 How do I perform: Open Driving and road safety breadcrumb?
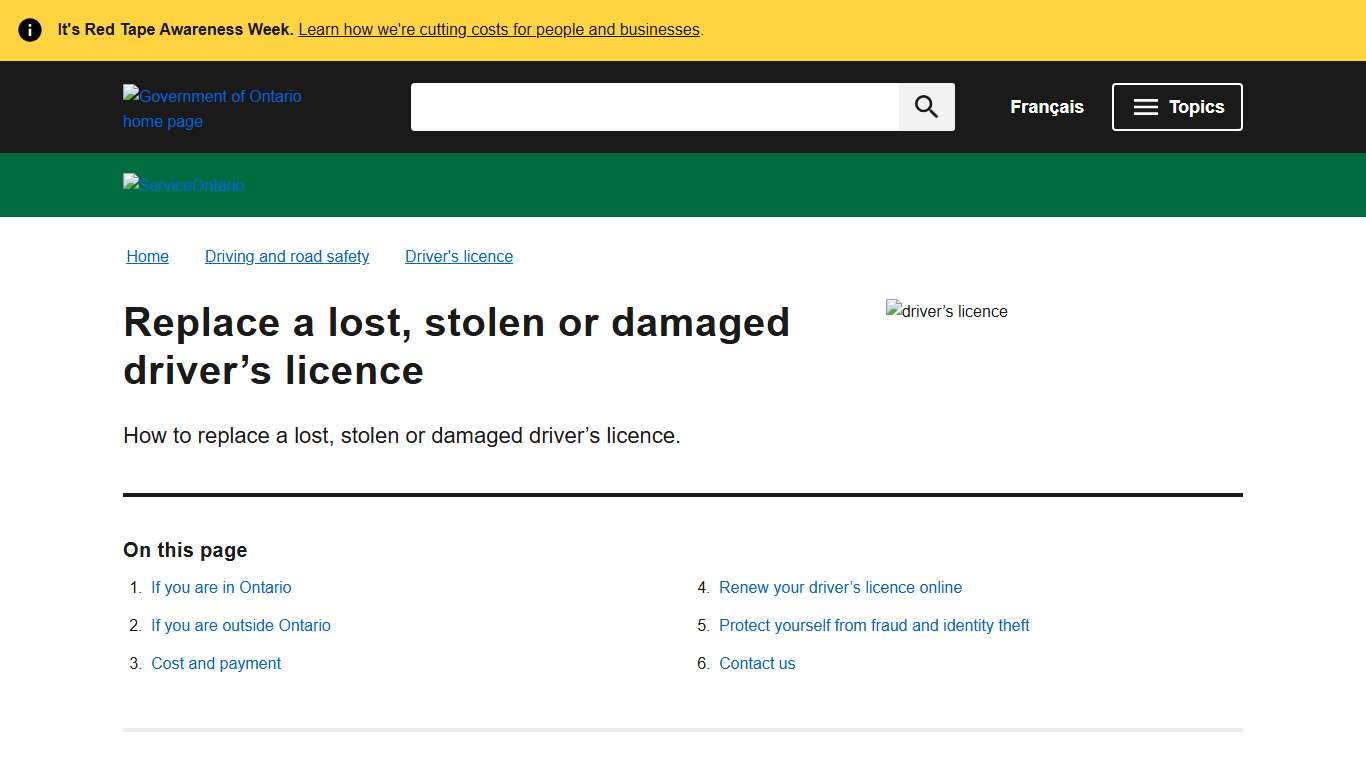287,256
